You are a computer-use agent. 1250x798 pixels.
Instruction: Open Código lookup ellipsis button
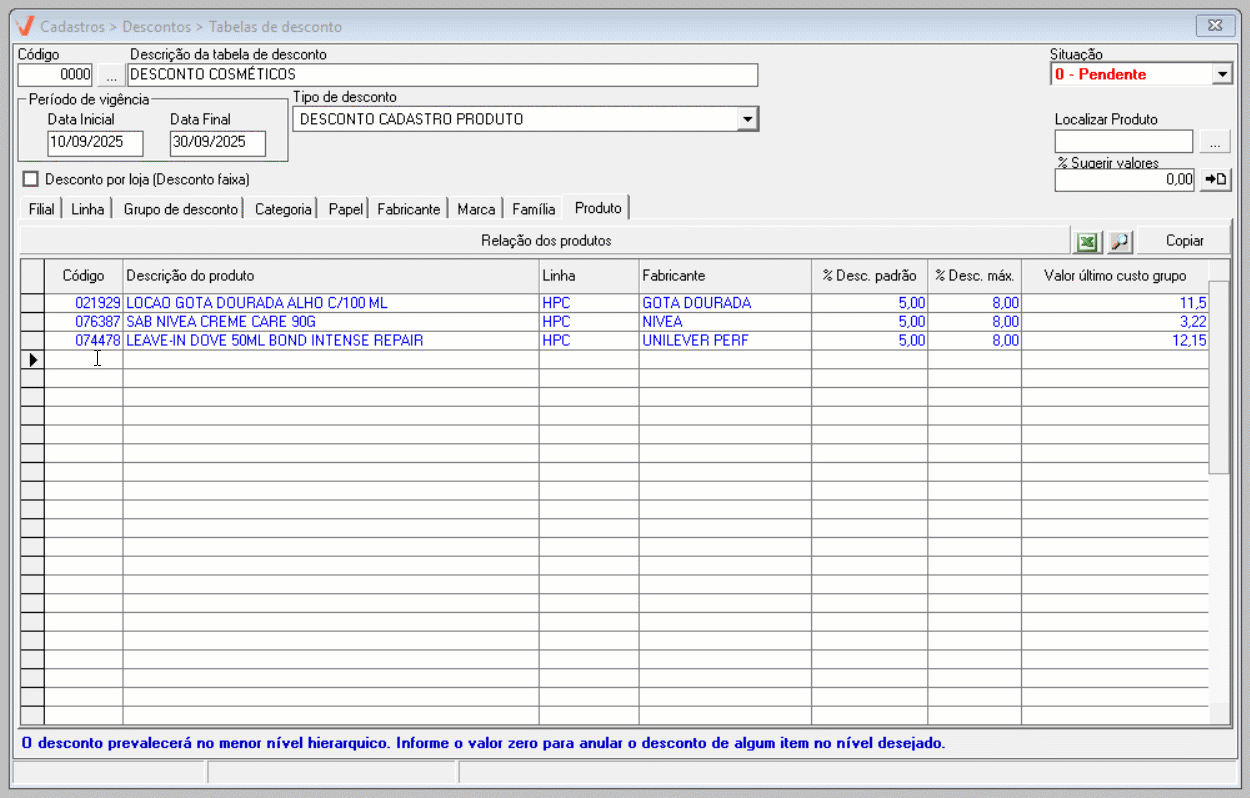(110, 75)
